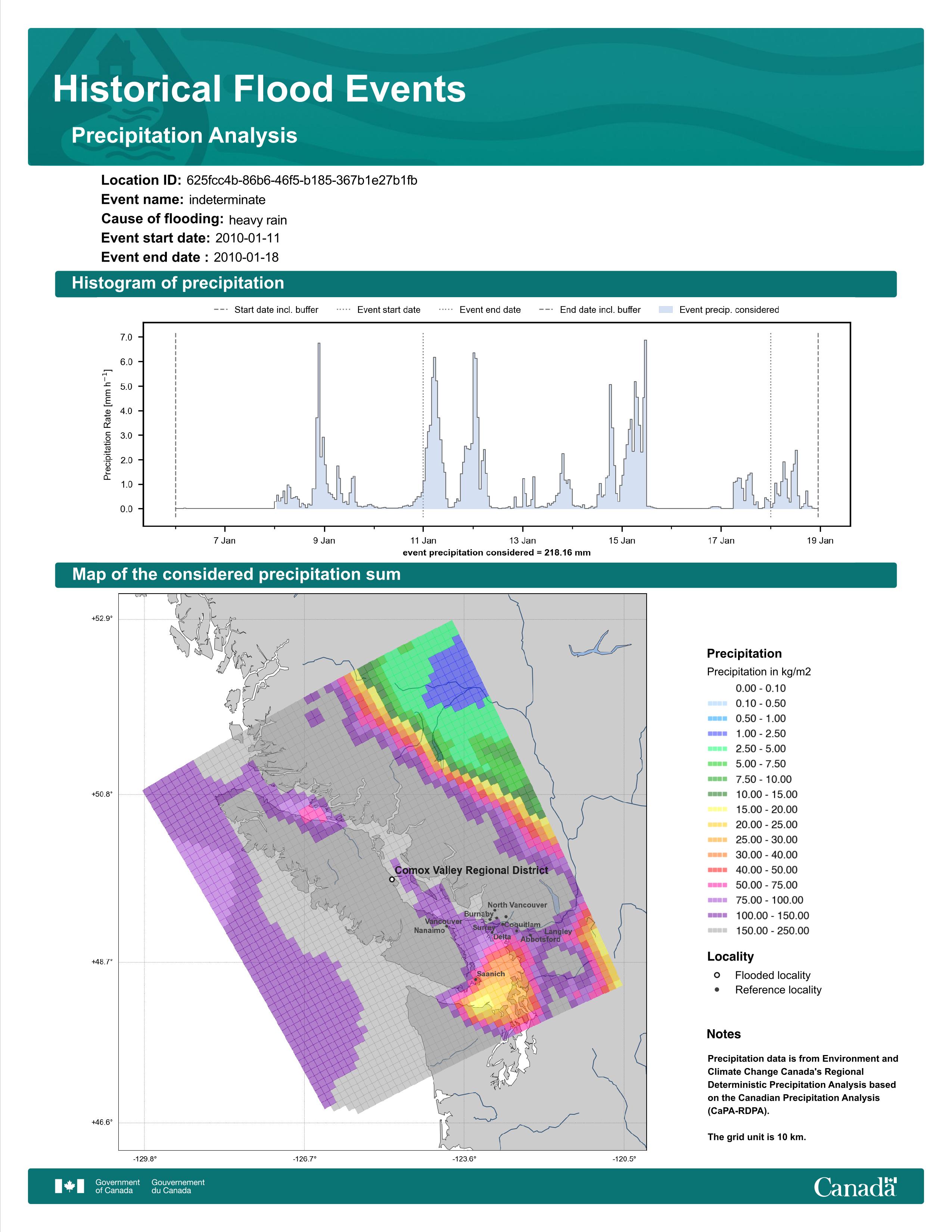
Task: Click the event end date 2010-01-18
Action: click(x=246, y=257)
